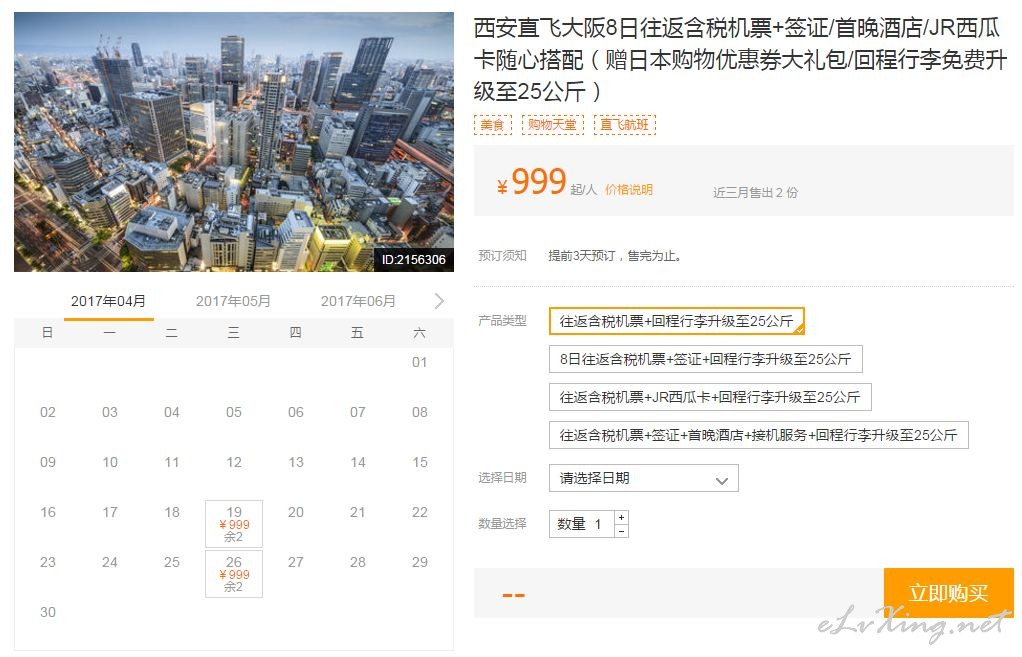This screenshot has height=657, width=1022.
Task: Open the 价格说明 price explanation link
Action: coord(629,190)
